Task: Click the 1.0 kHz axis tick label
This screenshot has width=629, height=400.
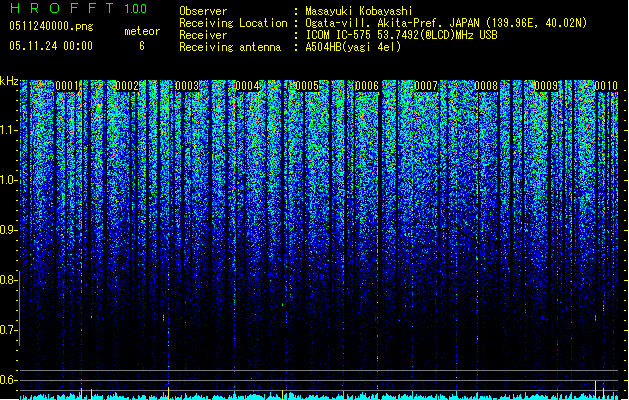Action: pyautogui.click(x=8, y=180)
